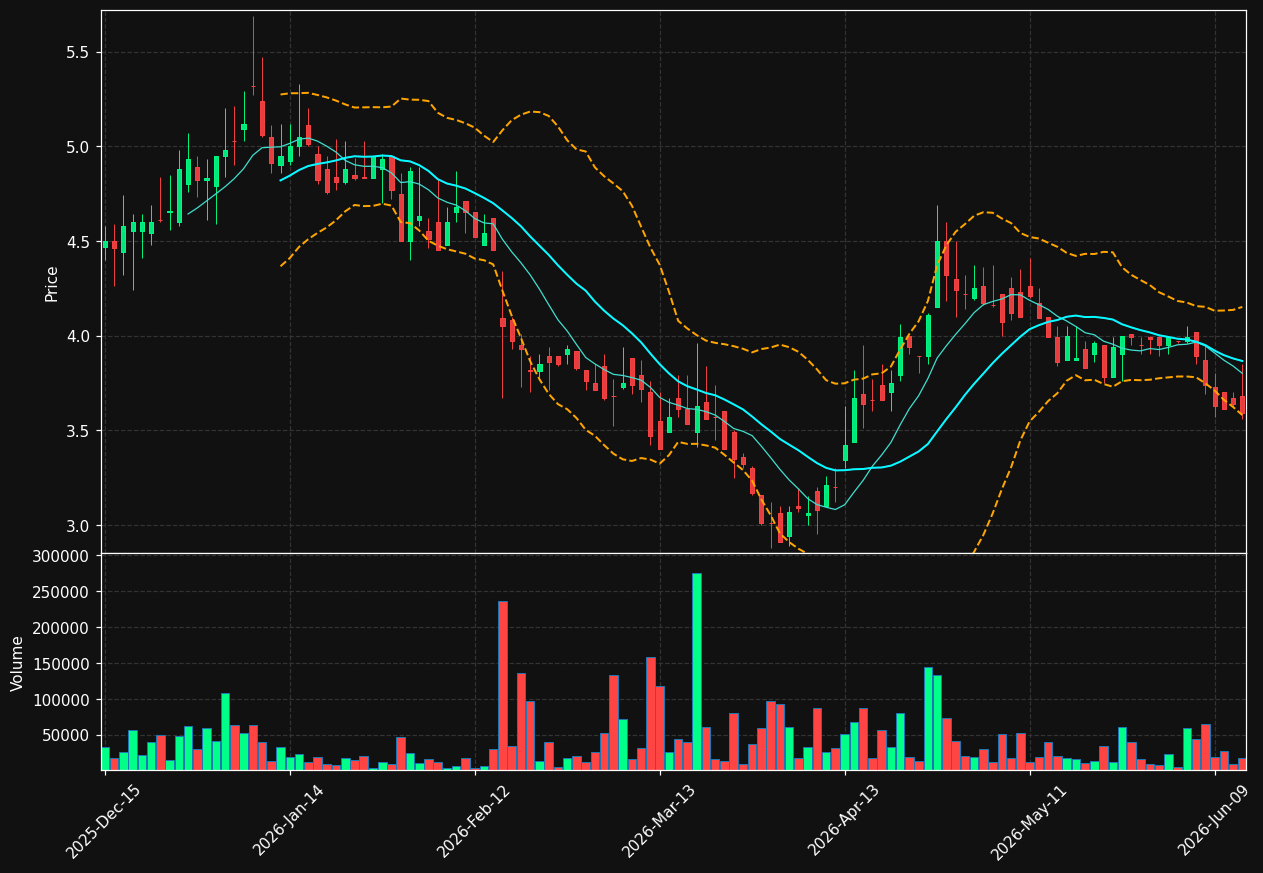Click the tallest red volume bar
The width and height of the screenshot is (1263, 873).
(503, 685)
